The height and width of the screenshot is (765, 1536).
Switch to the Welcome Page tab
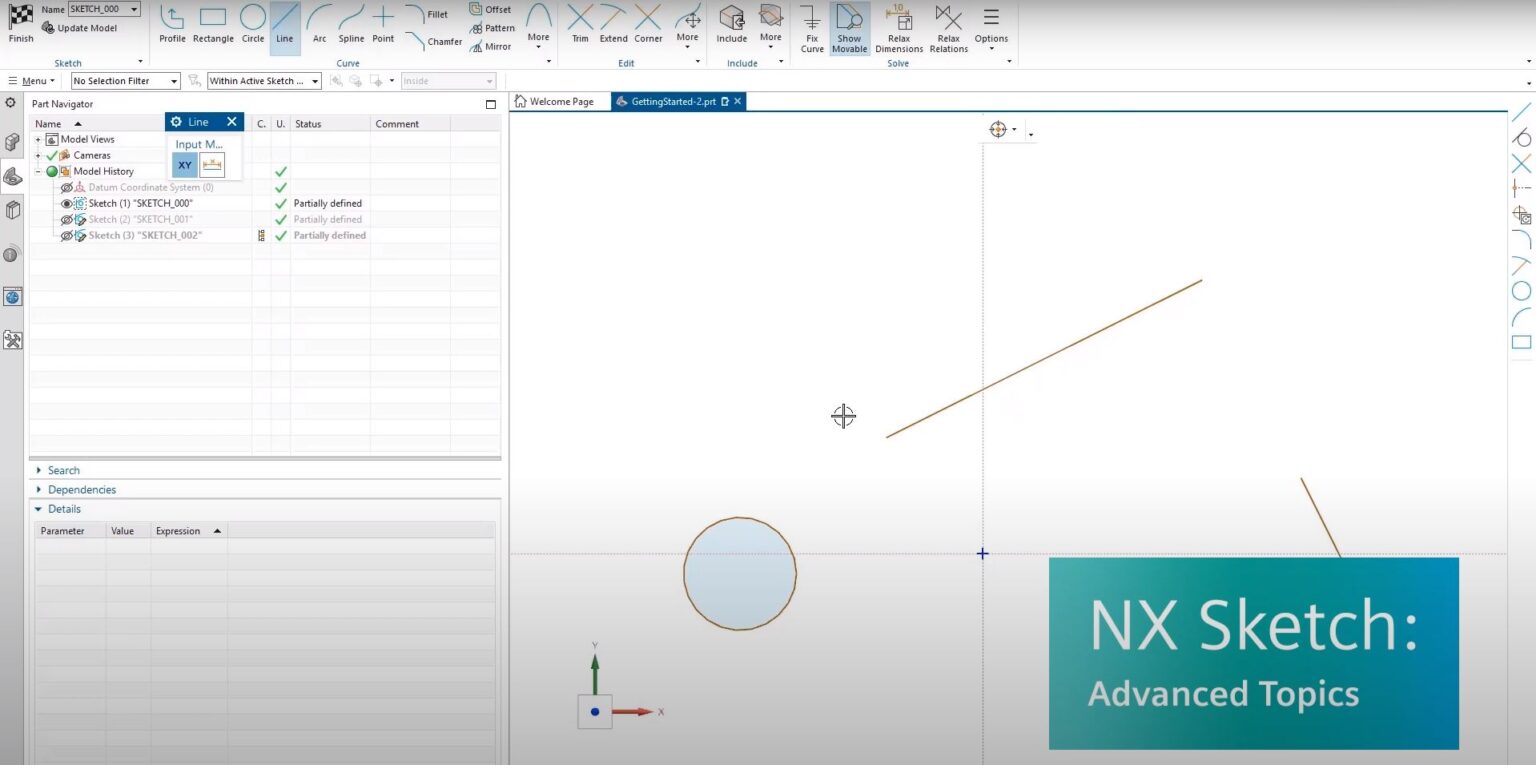(554, 102)
